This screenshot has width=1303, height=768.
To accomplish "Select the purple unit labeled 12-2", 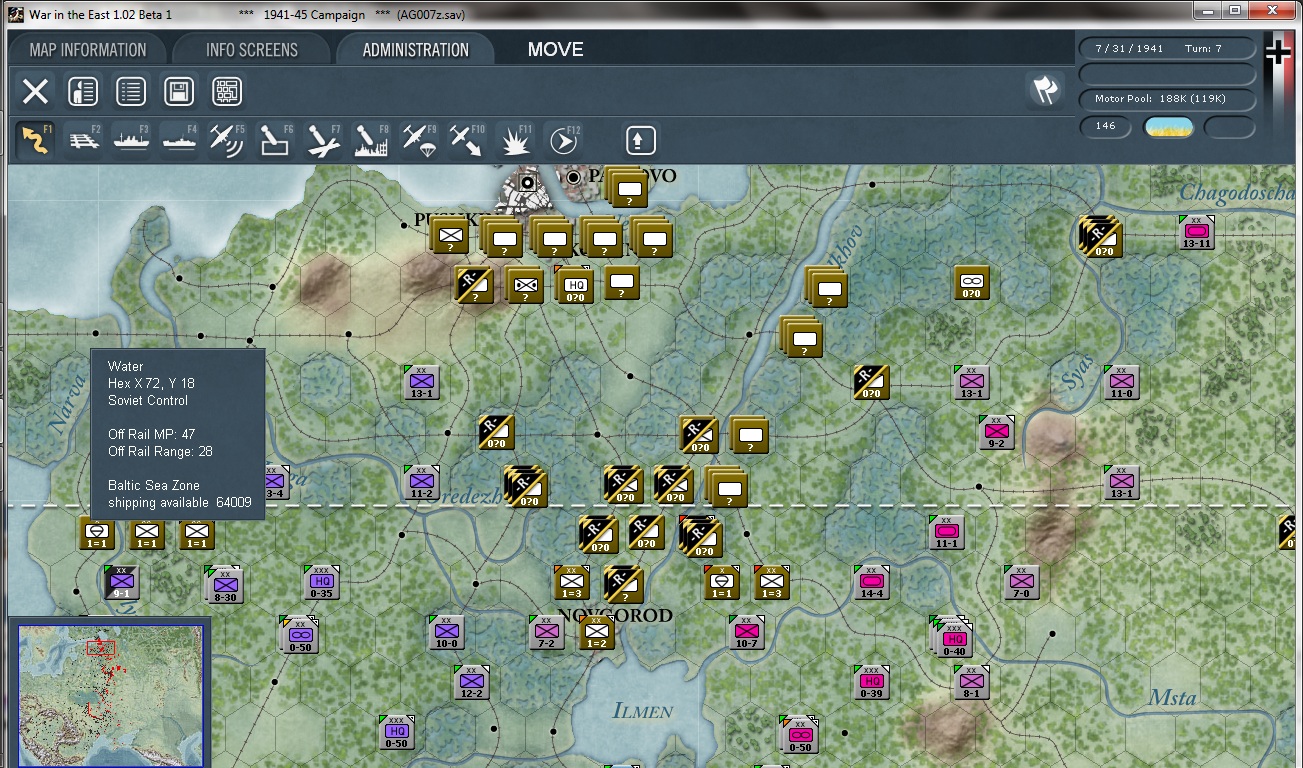I will tap(471, 682).
